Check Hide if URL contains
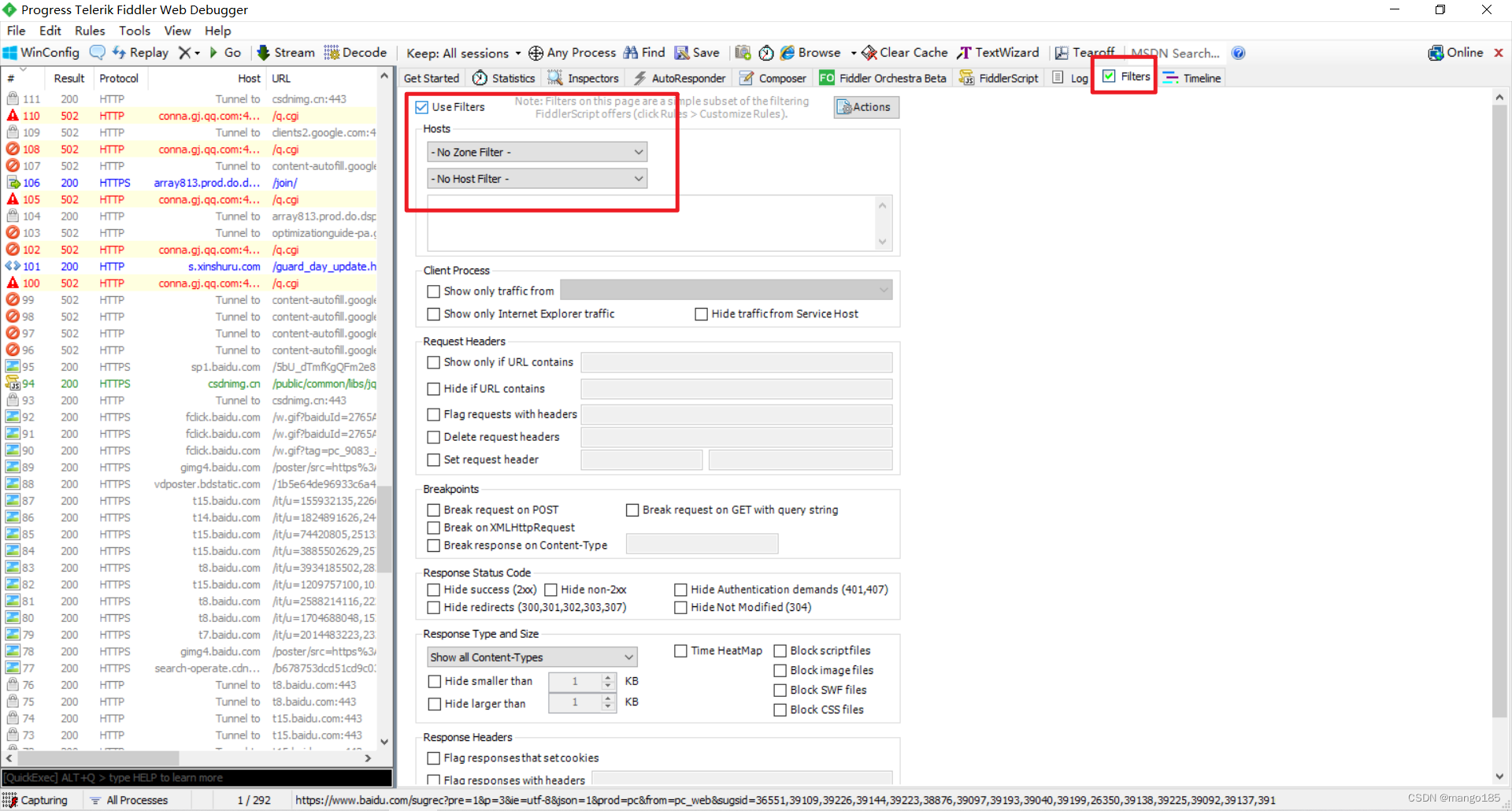 [433, 389]
